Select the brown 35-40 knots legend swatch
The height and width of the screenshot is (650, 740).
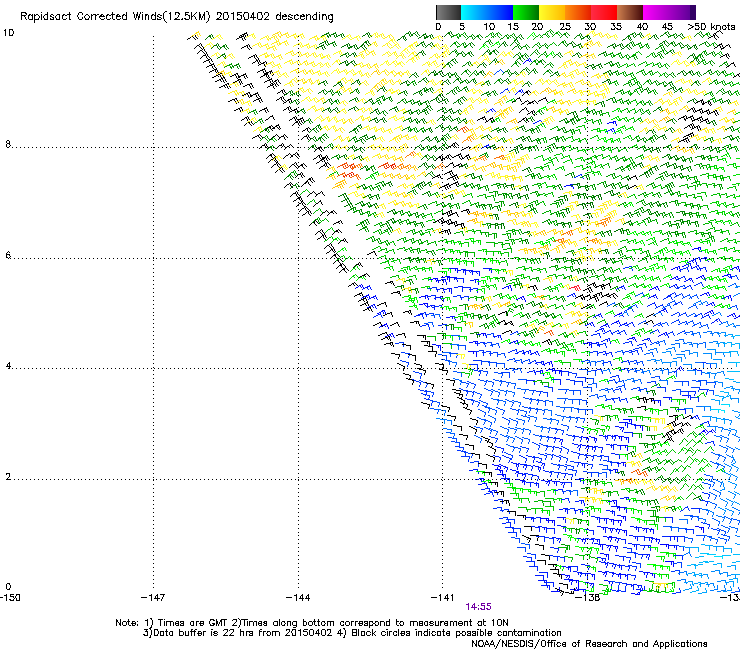(630, 12)
